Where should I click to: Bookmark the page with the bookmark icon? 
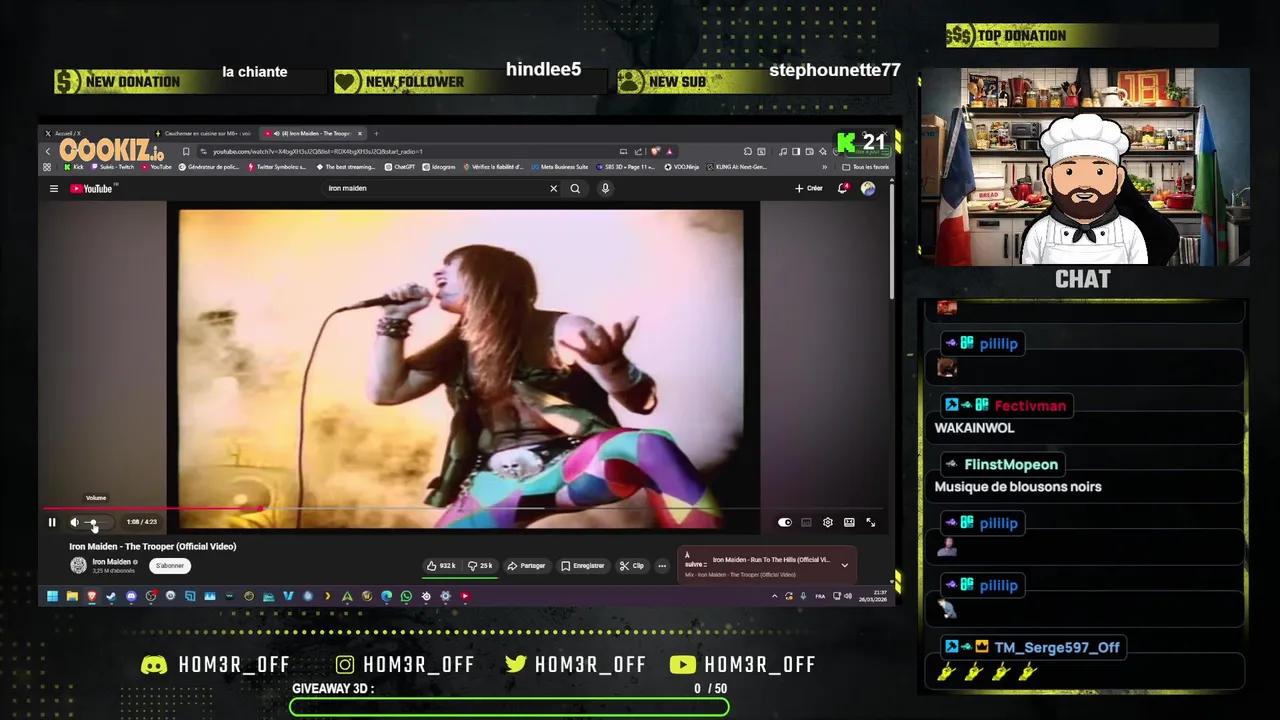pyautogui.click(x=185, y=152)
